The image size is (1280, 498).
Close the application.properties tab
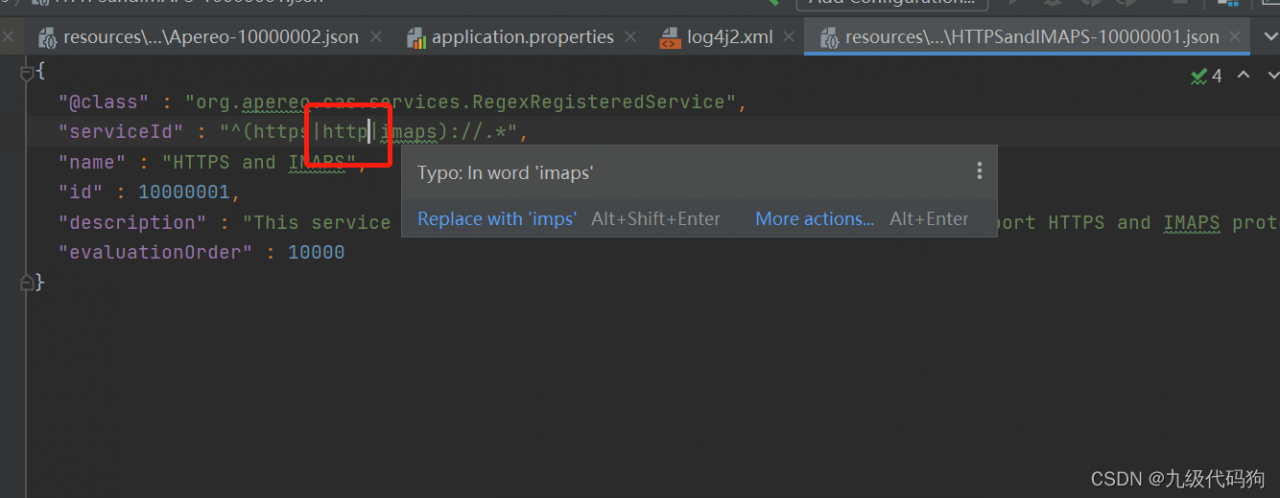coord(631,38)
